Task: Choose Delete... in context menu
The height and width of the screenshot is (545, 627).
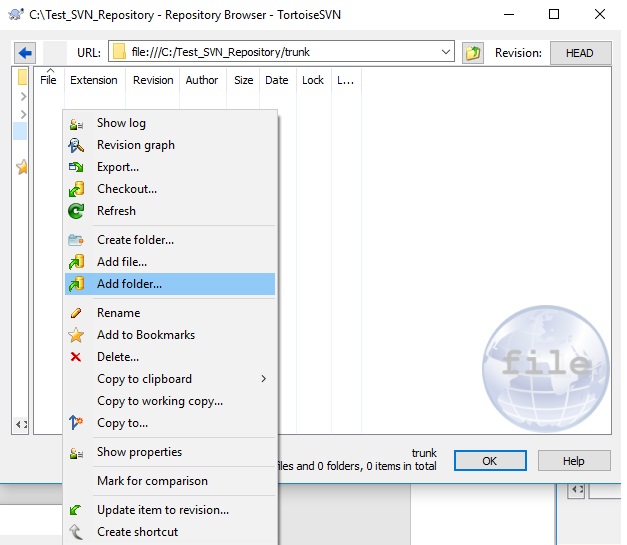Action: 170,357
